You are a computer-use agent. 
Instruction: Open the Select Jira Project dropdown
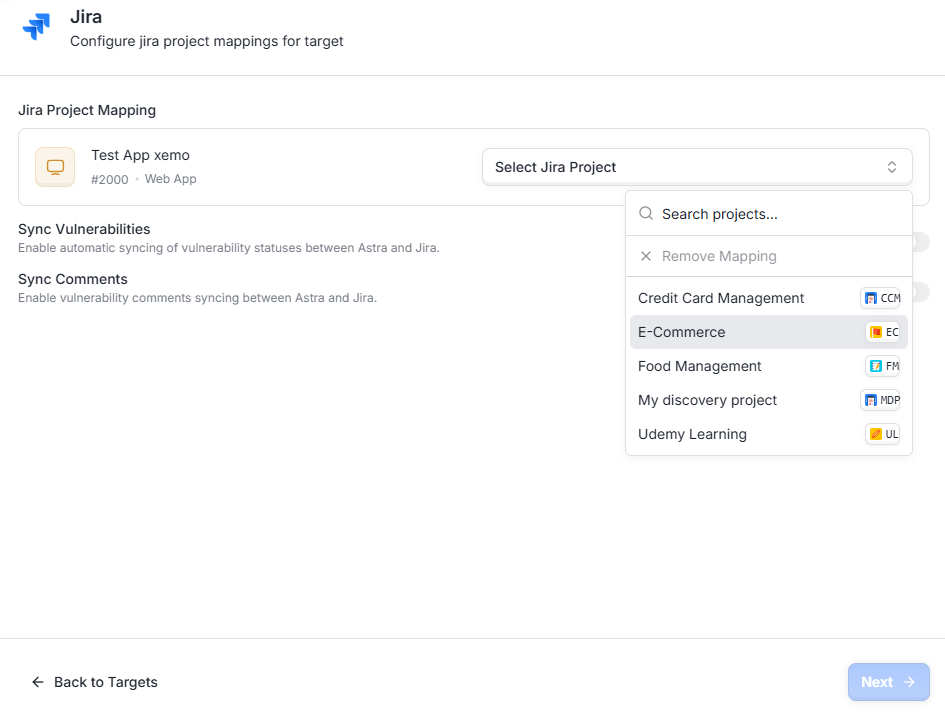tap(697, 167)
